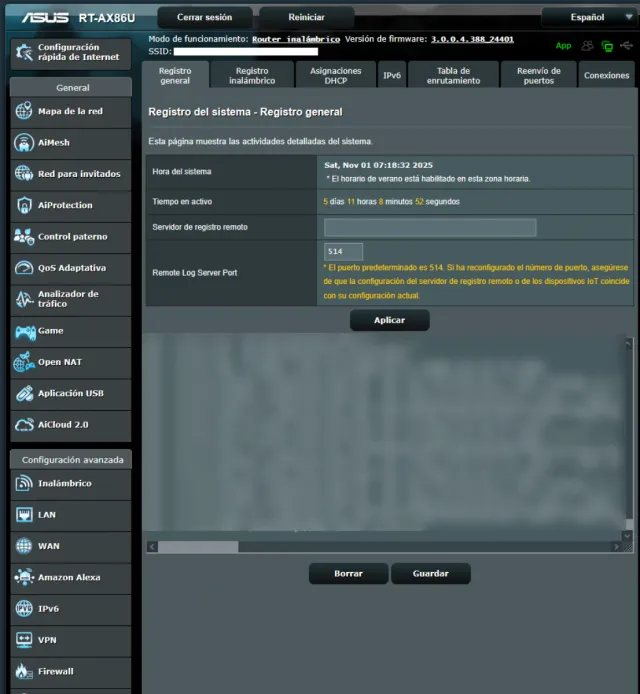
Task: Click the green network clients status icon
Action: coord(607,46)
